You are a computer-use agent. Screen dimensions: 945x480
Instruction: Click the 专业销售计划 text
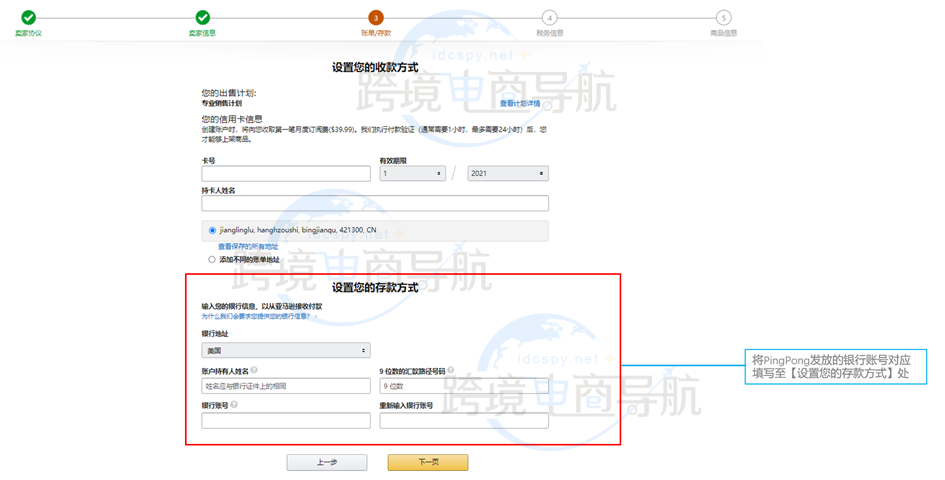pos(221,104)
